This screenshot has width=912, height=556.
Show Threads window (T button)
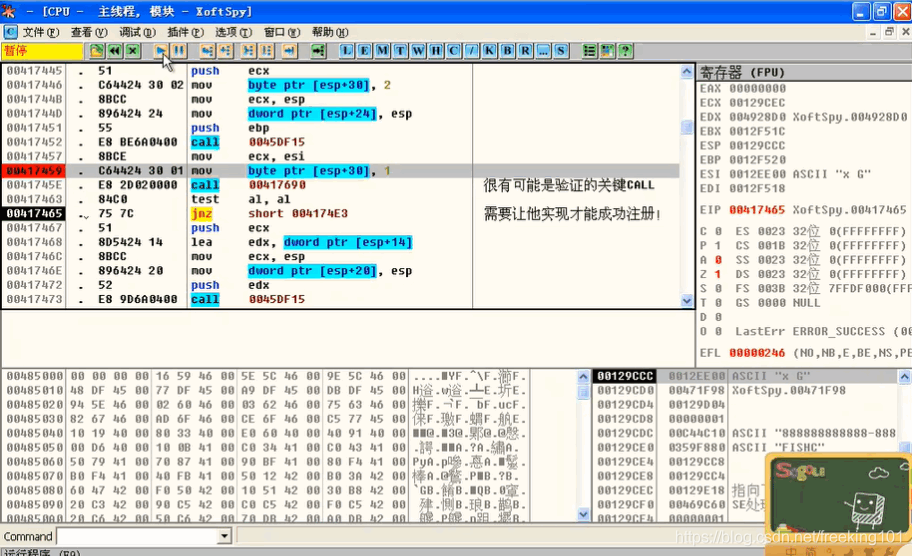[400, 51]
